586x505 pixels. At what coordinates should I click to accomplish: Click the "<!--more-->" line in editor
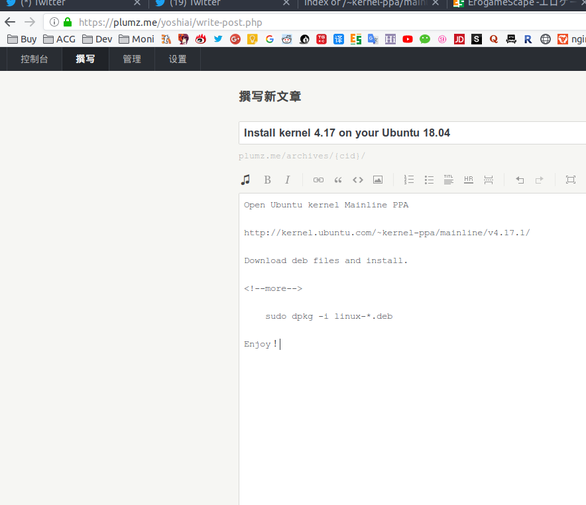pos(273,289)
